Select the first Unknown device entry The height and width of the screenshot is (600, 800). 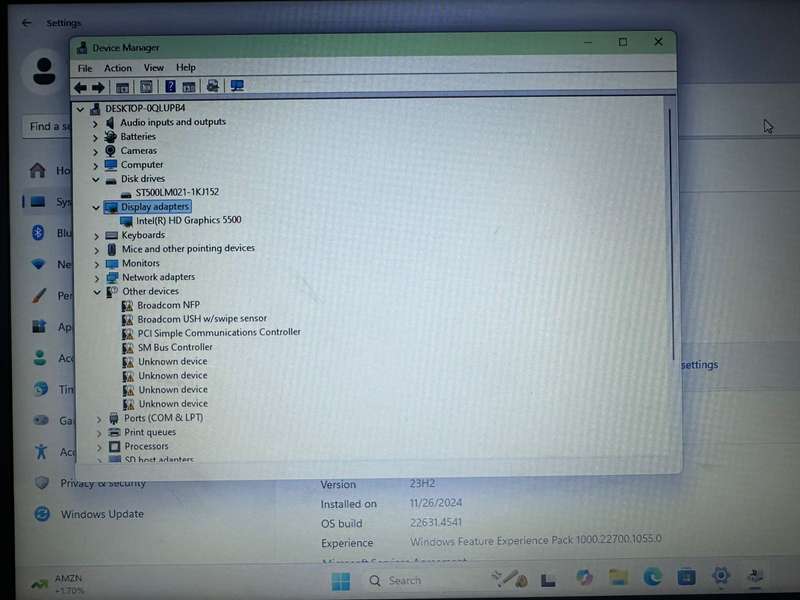click(173, 361)
